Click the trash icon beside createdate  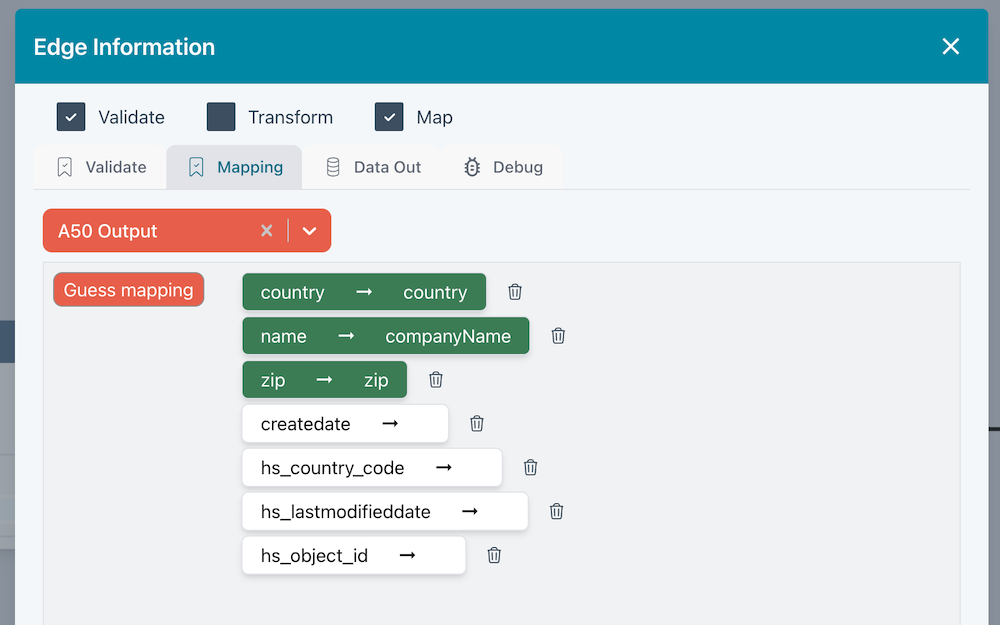477,424
